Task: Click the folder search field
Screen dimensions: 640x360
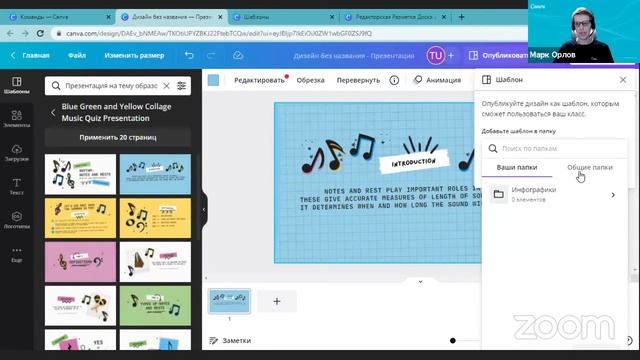Action: pos(554,149)
